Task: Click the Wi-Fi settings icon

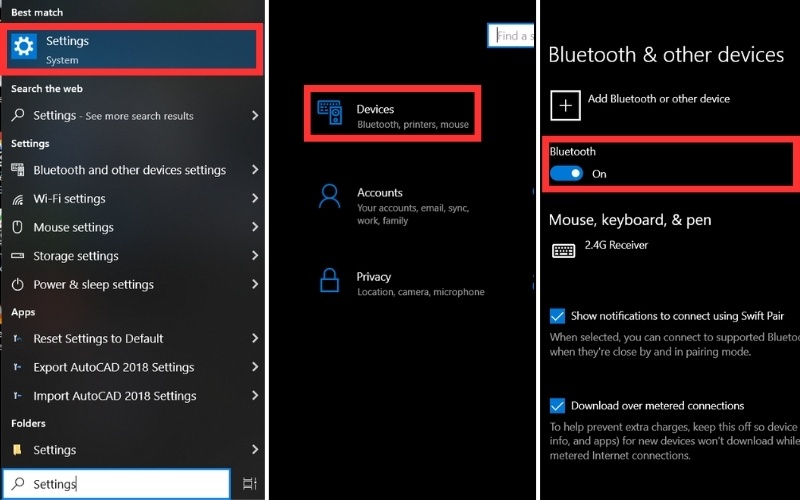Action: 18,198
